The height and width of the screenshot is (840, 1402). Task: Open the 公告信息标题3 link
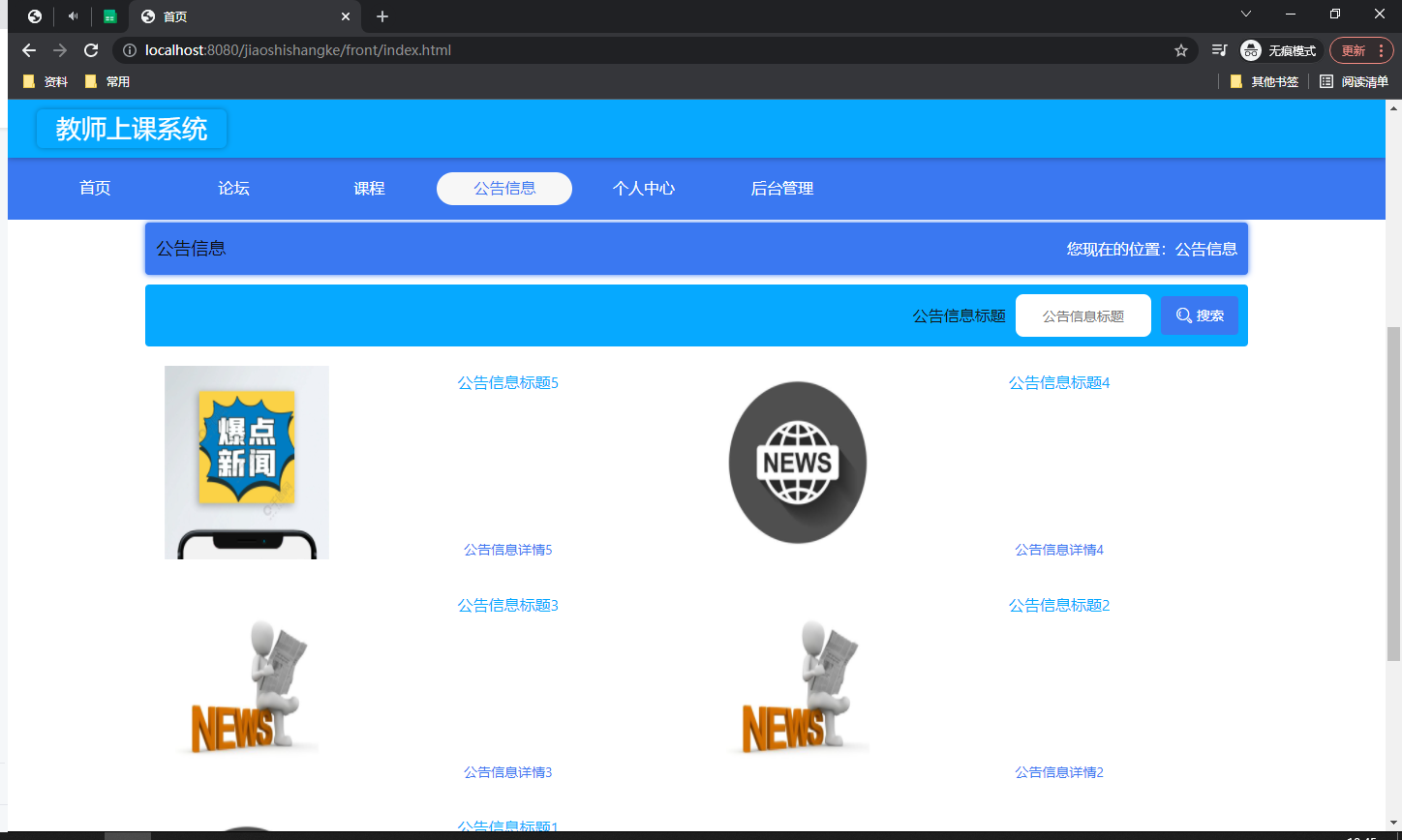point(508,605)
